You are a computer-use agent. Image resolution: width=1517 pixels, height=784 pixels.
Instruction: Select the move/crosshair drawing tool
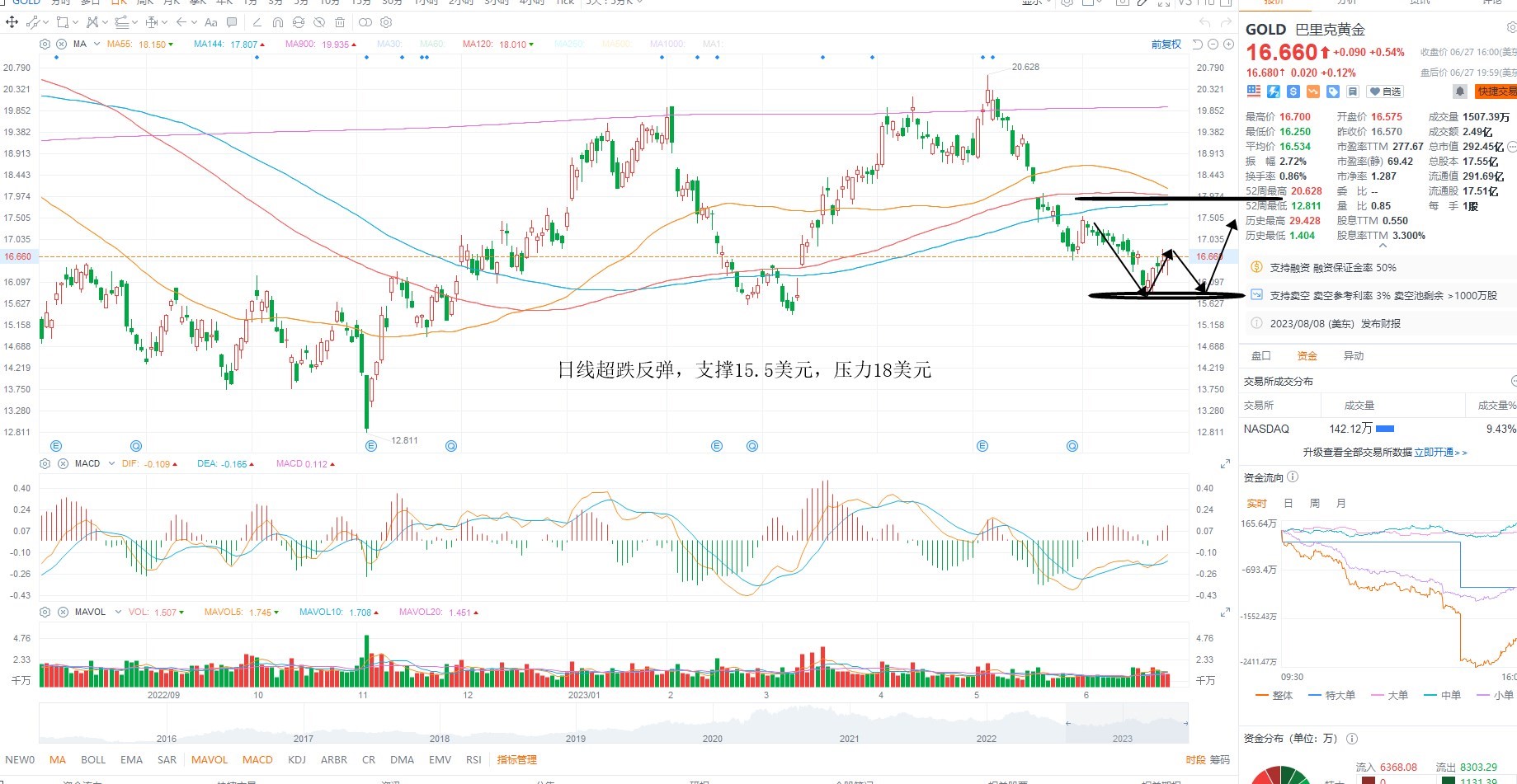point(12,22)
